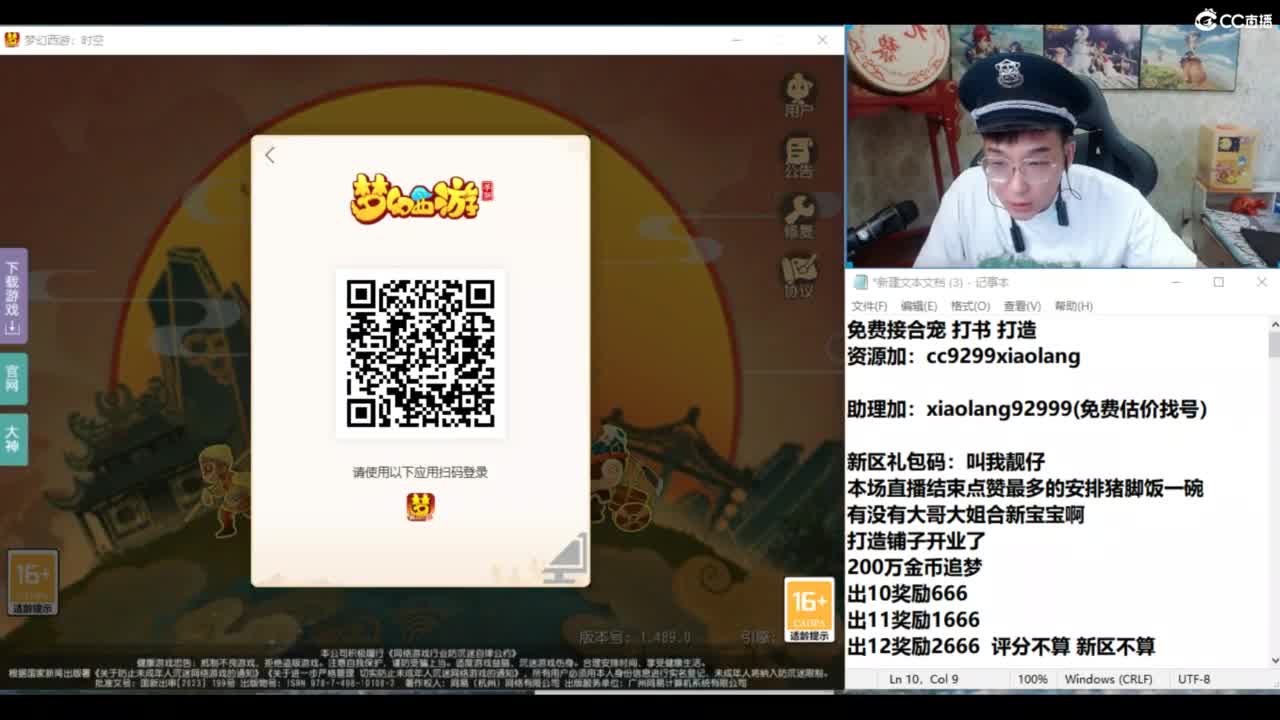Open the 公告 announcements icon

pos(799,157)
